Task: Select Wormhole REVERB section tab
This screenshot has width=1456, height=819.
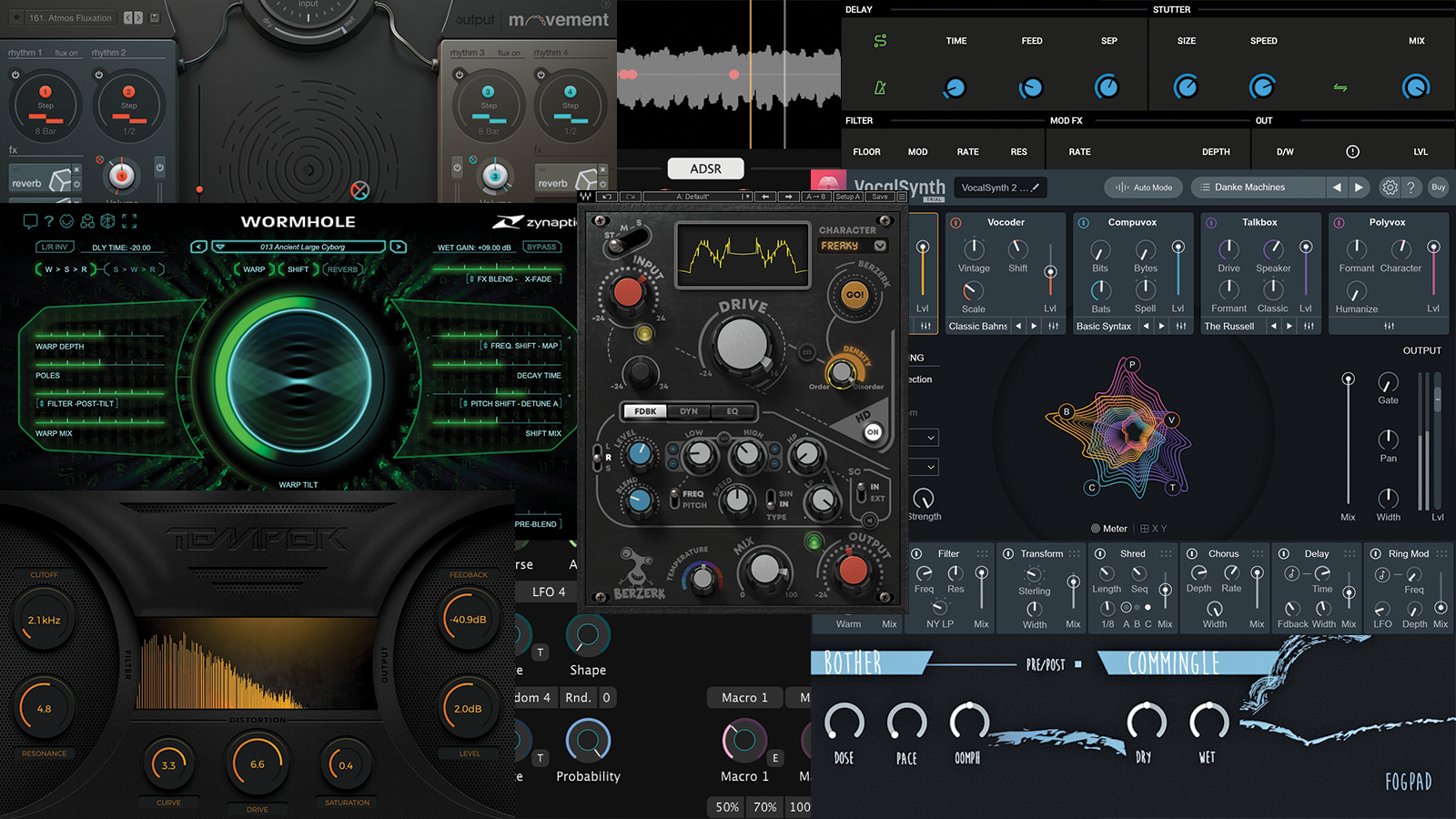Action: click(x=342, y=269)
